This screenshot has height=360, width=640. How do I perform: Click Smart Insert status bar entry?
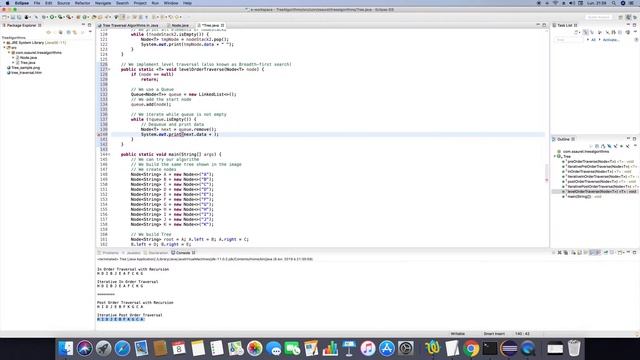tap(494, 333)
